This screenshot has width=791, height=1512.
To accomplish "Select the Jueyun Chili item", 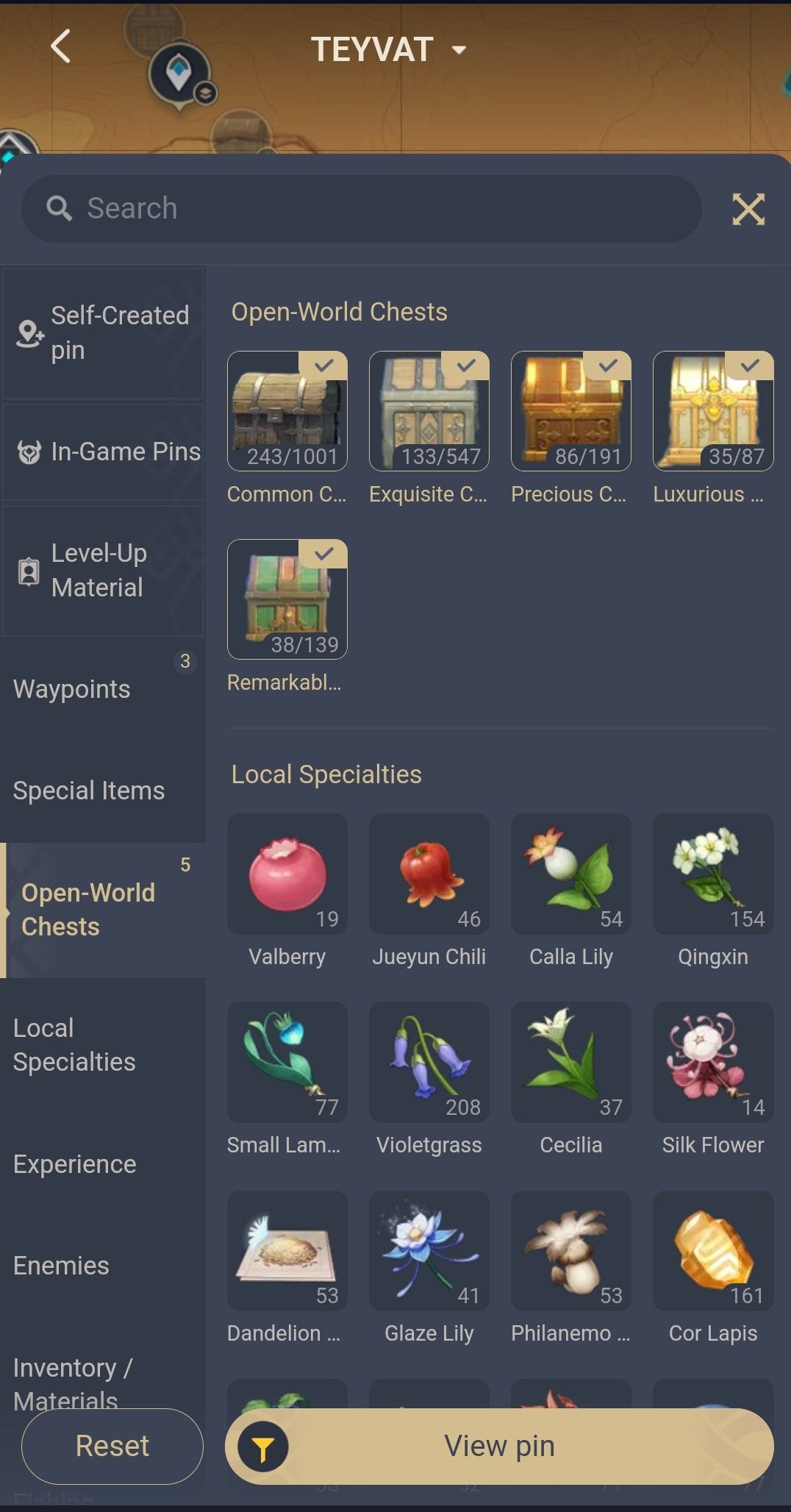I will (x=429, y=874).
